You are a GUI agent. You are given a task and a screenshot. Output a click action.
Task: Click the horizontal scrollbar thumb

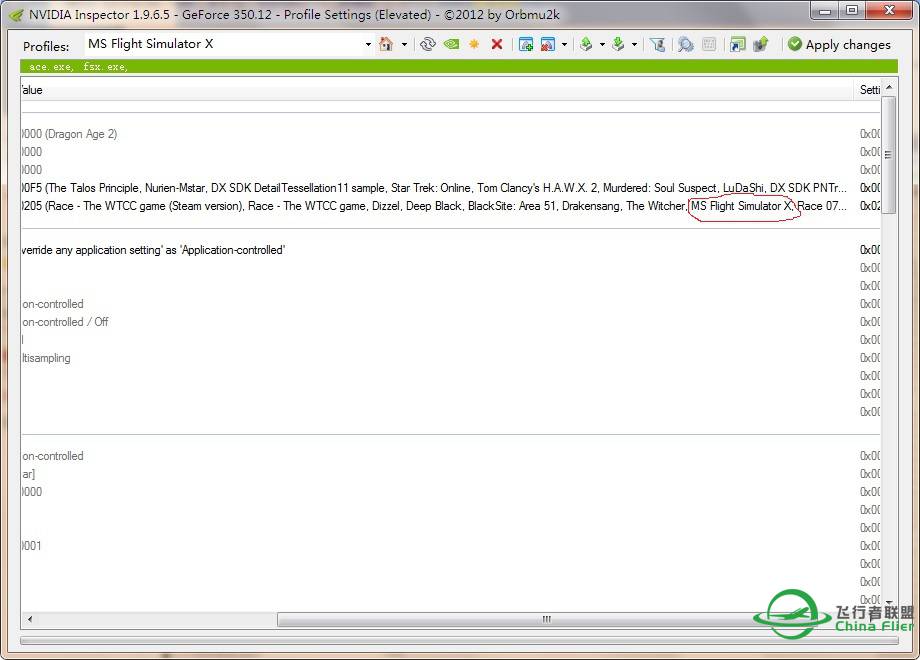[545, 619]
